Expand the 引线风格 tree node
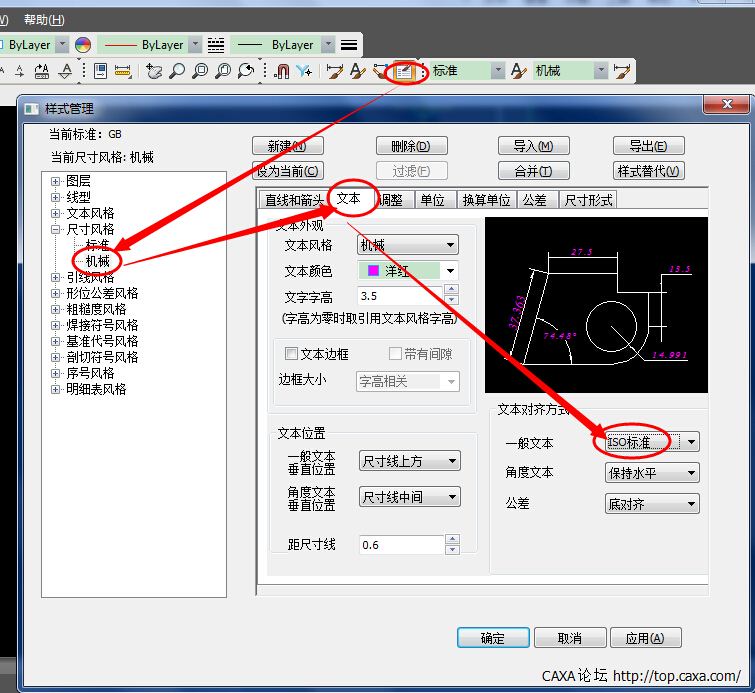Viewport: 755px width, 693px height. pos(57,277)
